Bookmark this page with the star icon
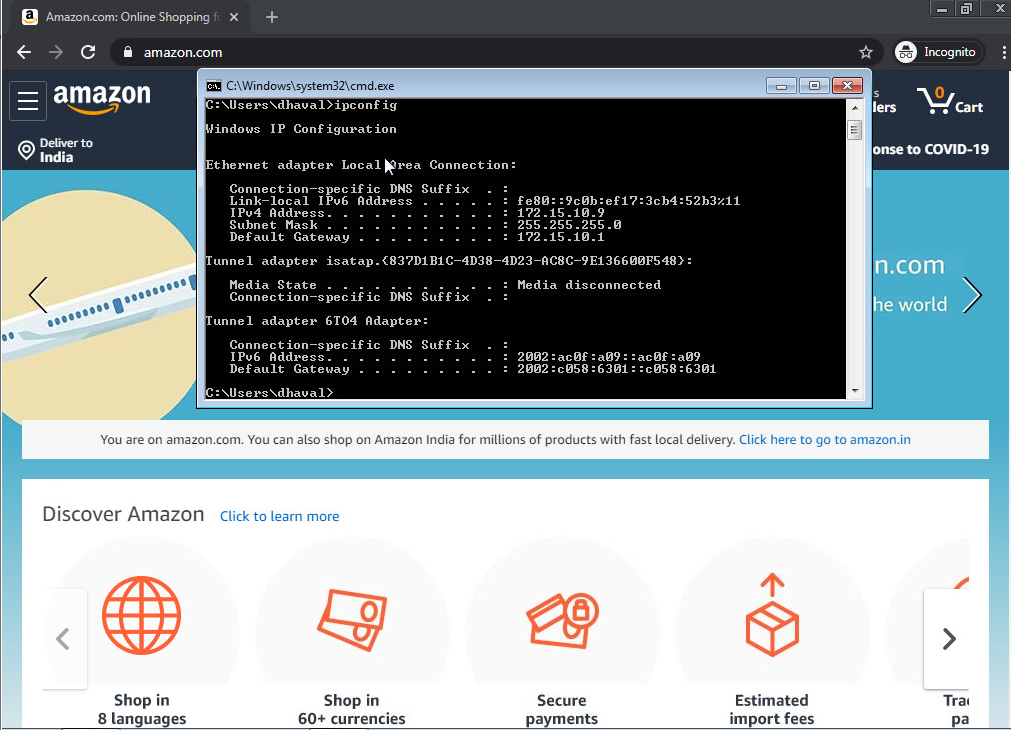1011x730 pixels. coord(865,52)
